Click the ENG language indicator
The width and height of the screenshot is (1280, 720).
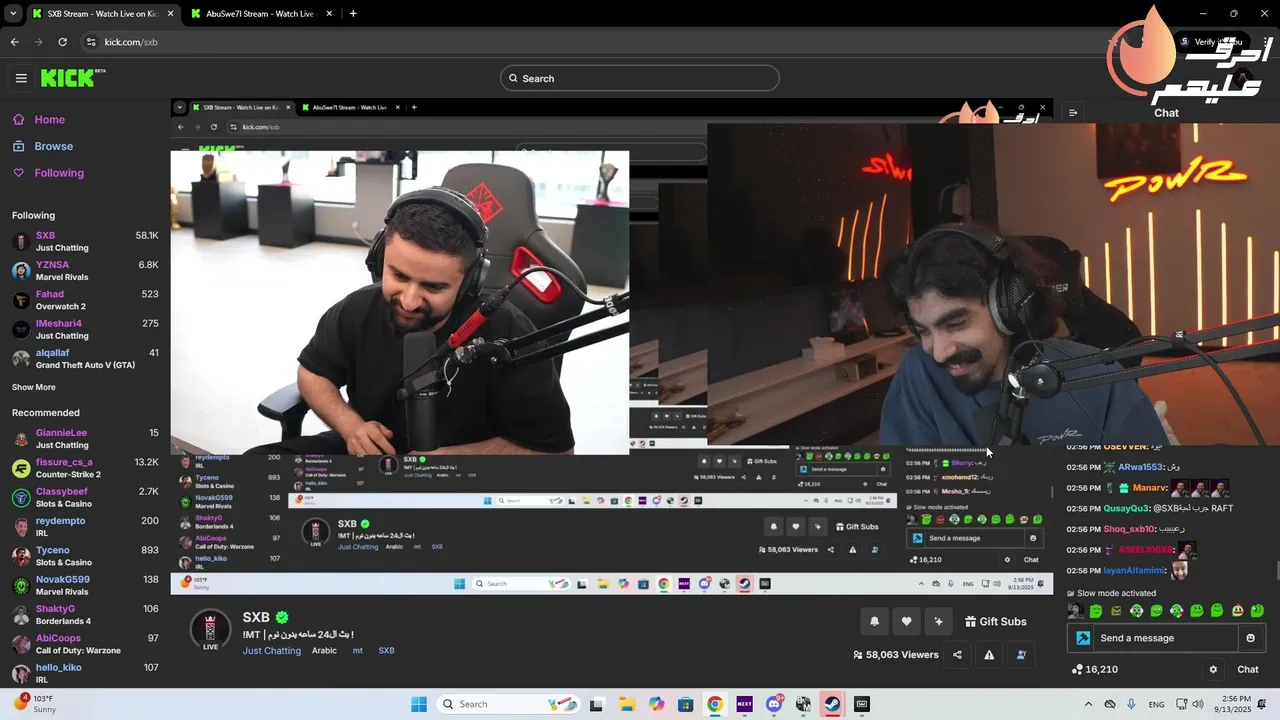coord(1156,704)
